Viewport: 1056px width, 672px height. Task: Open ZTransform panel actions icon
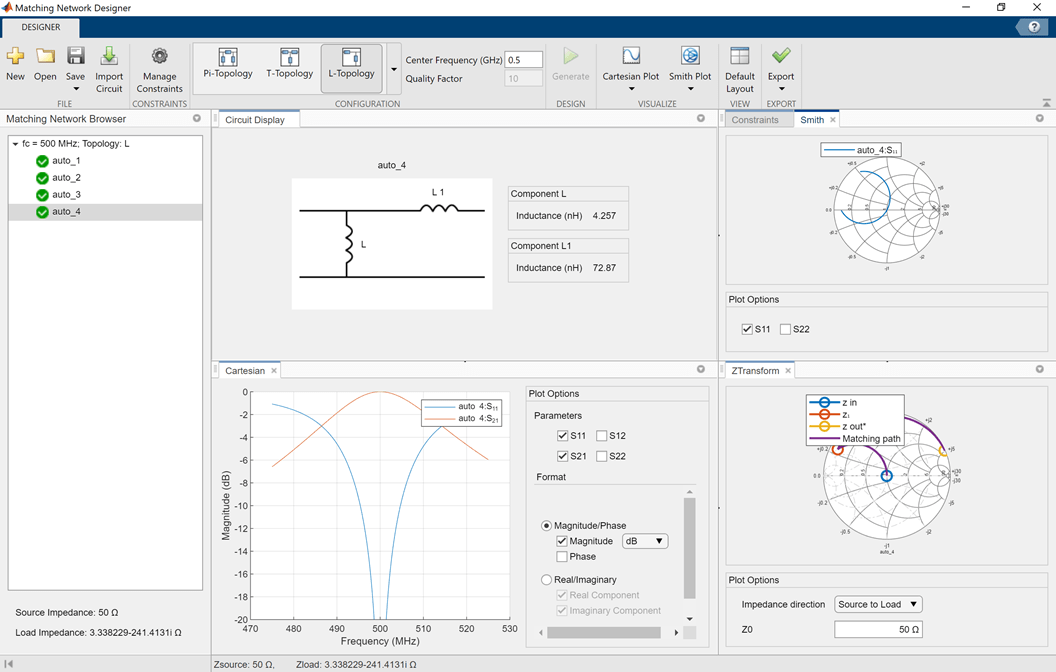tap(1039, 369)
